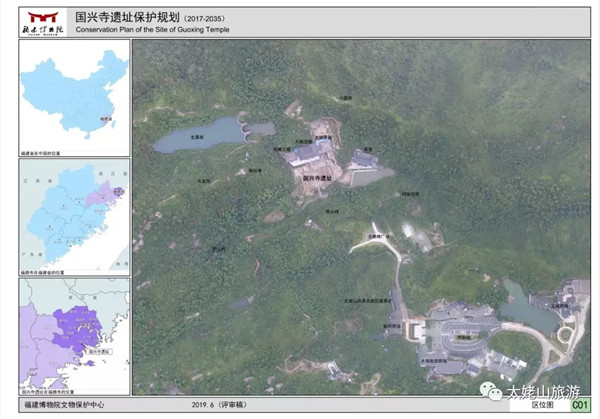Image resolution: width=600 pixels, height=419 pixels.
Task: Click the WeChat bubble icon in watermark
Action: [491, 391]
